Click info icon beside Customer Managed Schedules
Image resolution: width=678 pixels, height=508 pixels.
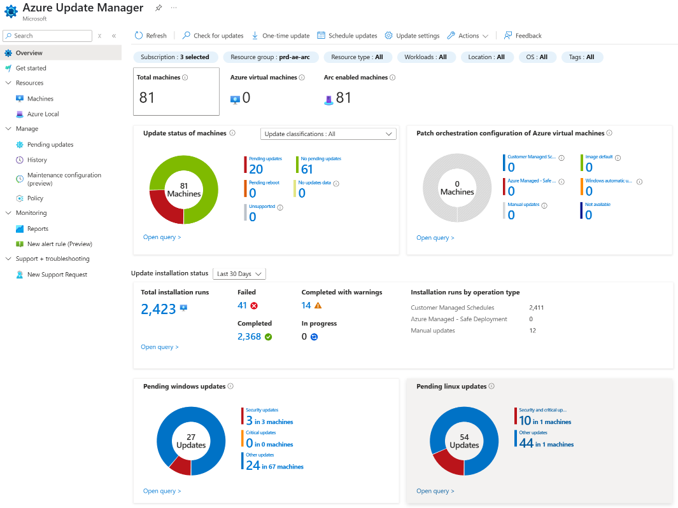[x=562, y=158]
